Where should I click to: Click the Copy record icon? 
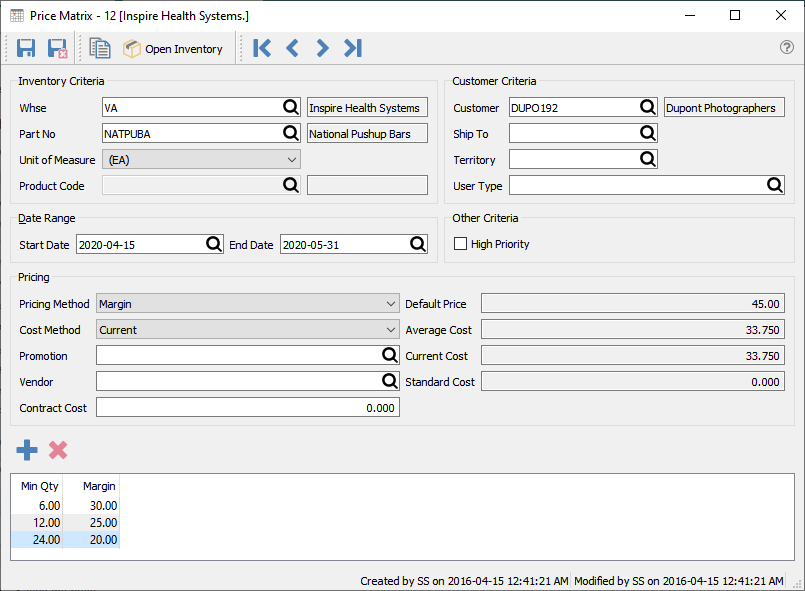point(100,48)
